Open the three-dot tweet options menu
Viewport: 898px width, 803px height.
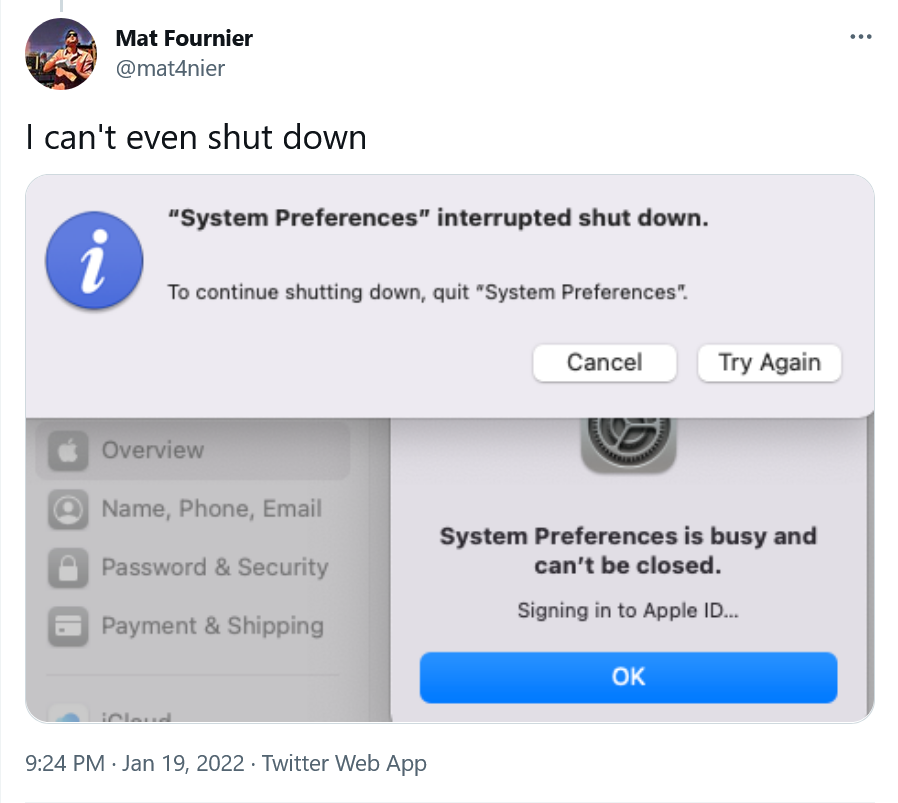(x=861, y=37)
